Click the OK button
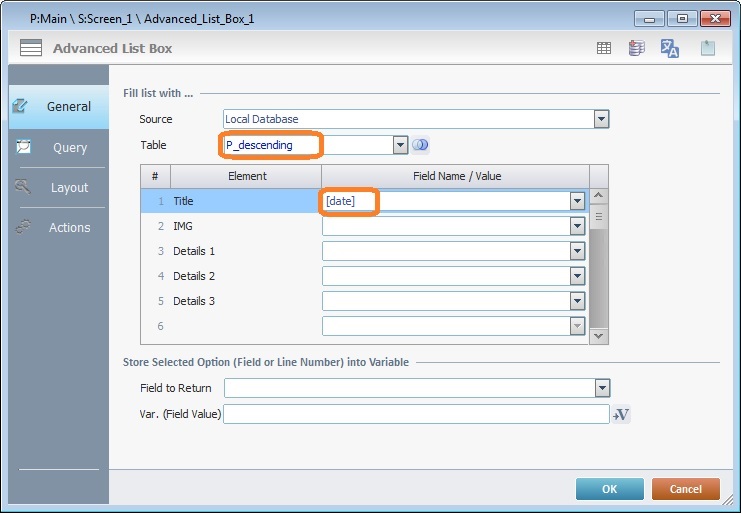The height and width of the screenshot is (513, 741). 610,489
